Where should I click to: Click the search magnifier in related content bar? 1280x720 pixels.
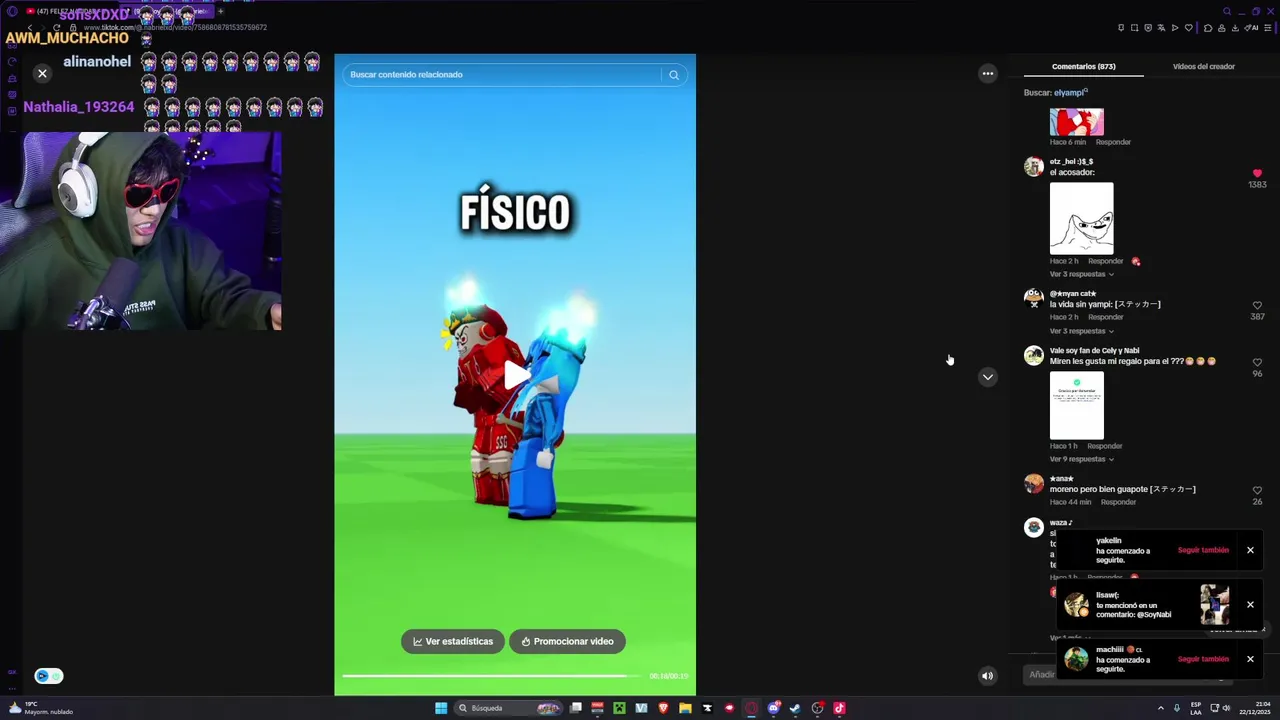(x=674, y=75)
